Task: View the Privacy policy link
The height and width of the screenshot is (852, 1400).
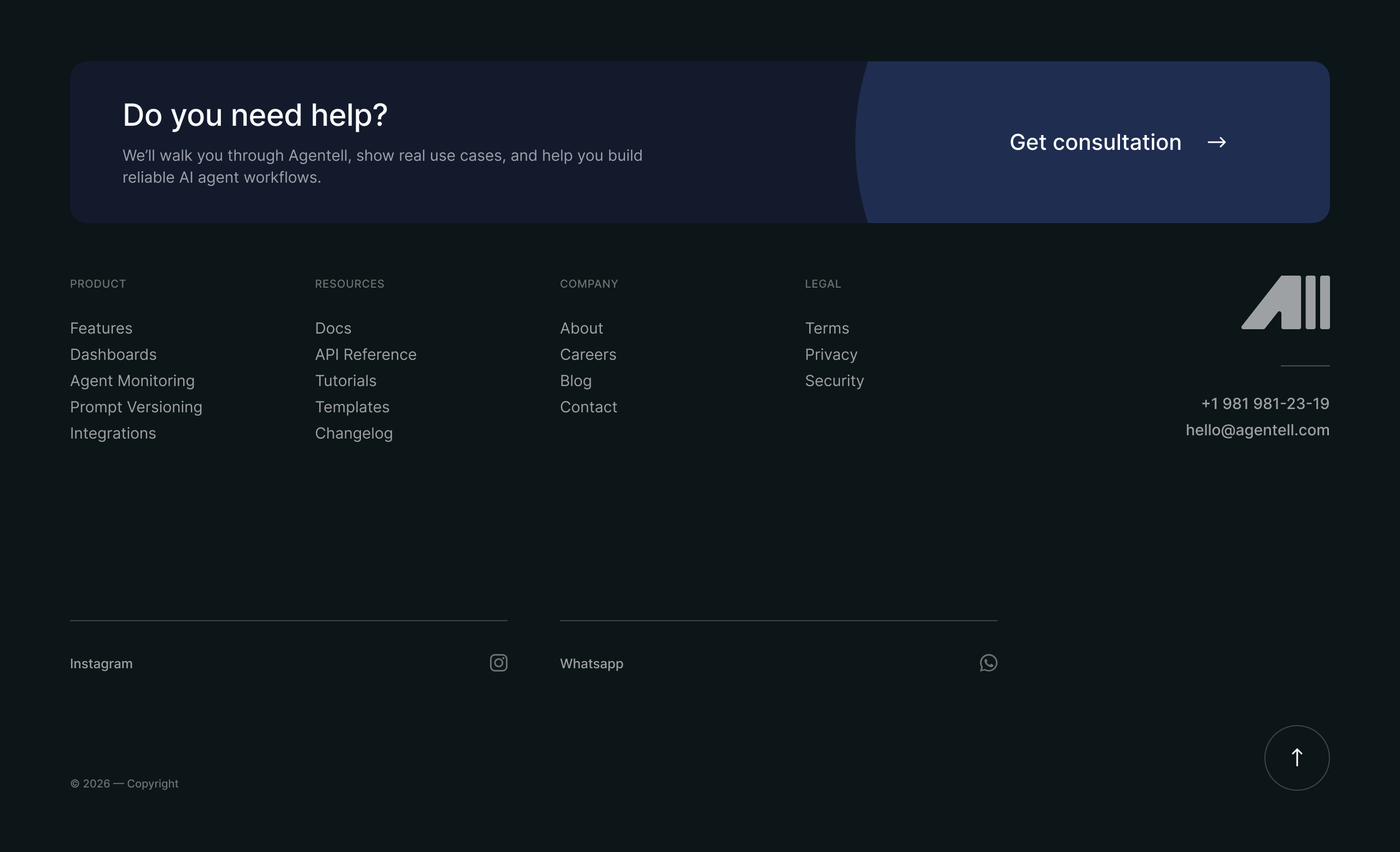Action: pos(831,354)
